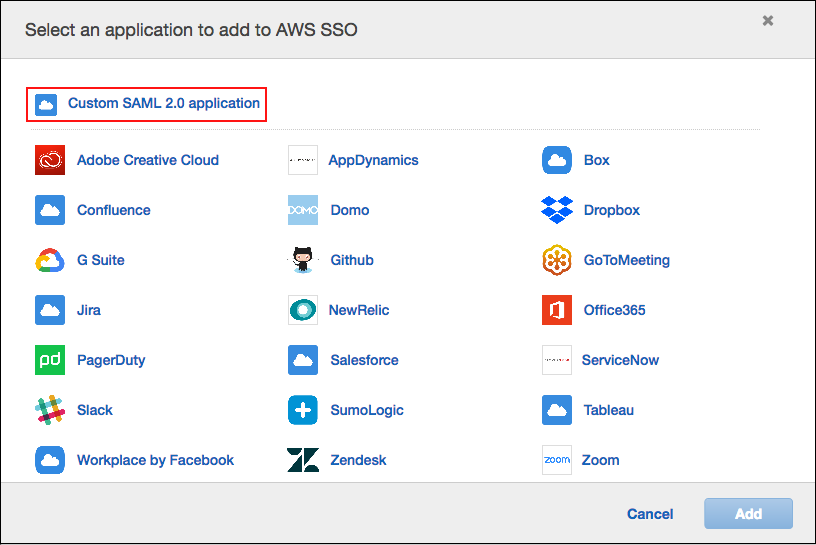Image resolution: width=816 pixels, height=545 pixels.
Task: Choose the Office365 text link
Action: coord(614,310)
